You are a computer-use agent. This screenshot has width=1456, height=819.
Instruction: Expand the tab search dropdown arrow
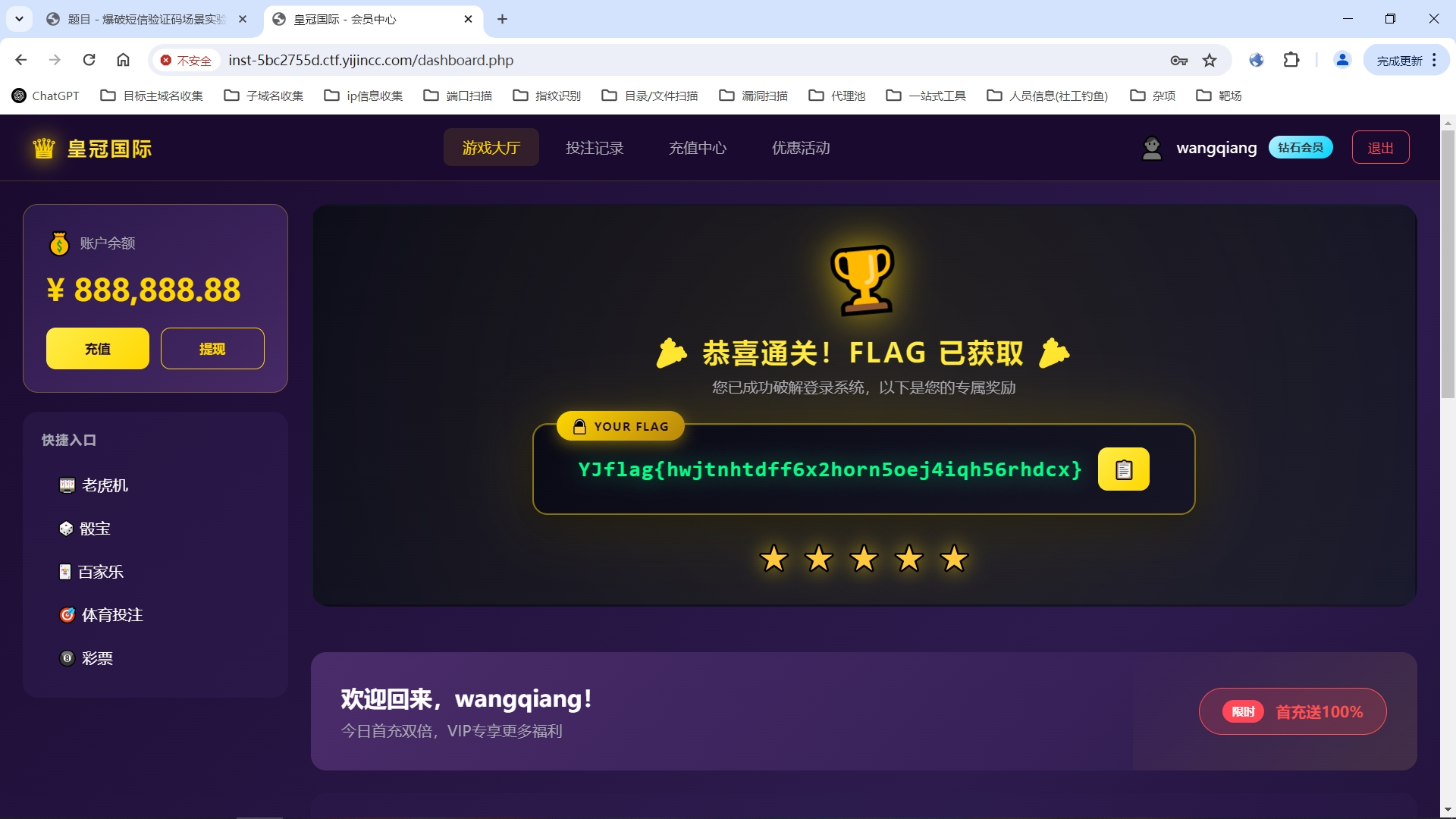(x=19, y=19)
